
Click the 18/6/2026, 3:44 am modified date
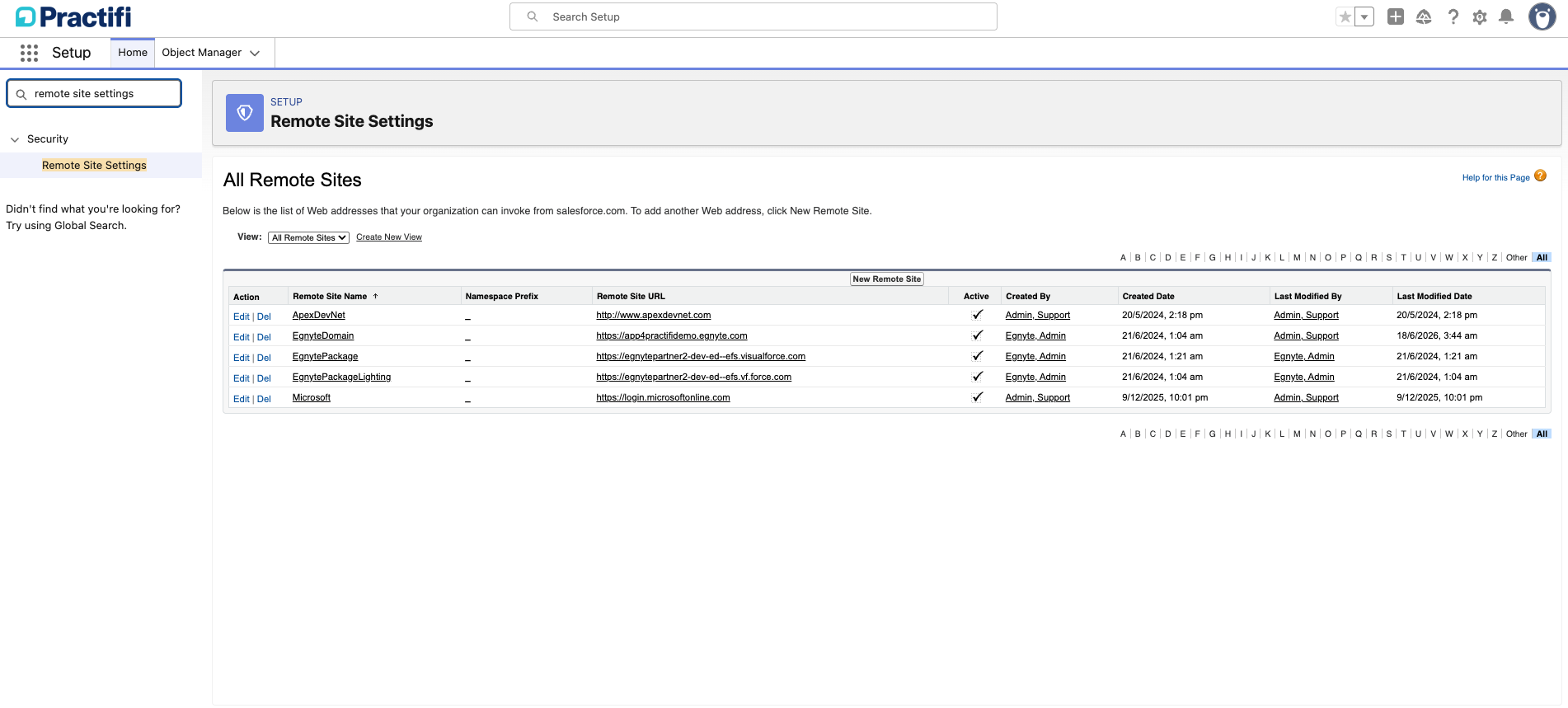tap(1437, 335)
